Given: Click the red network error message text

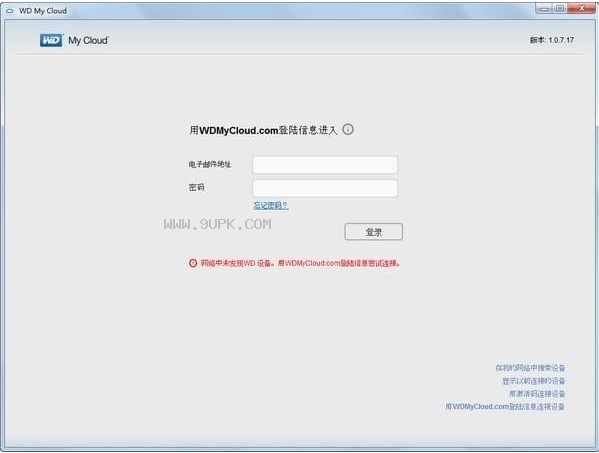Looking at the screenshot, I should point(300,263).
